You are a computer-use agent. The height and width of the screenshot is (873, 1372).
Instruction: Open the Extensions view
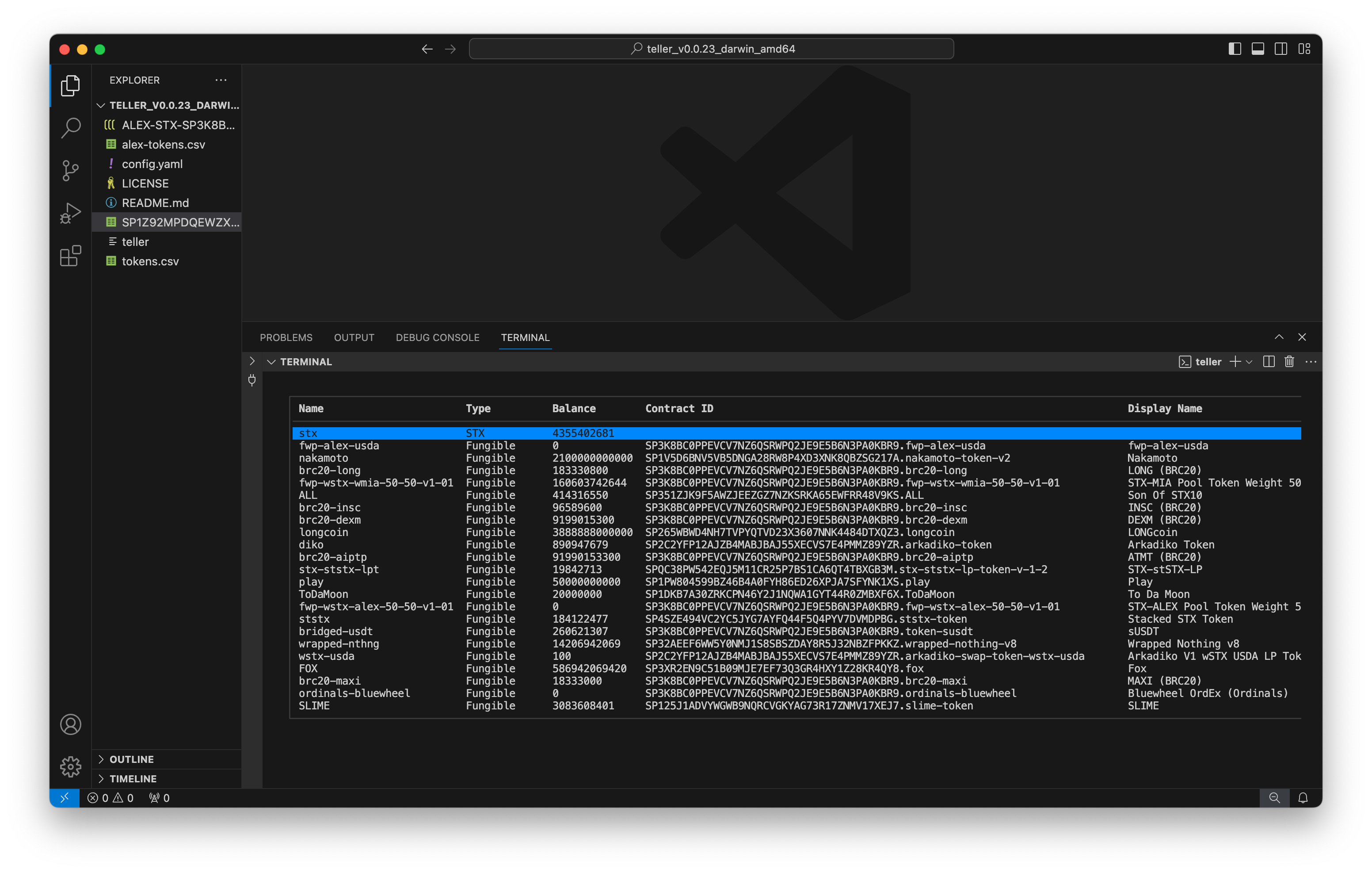click(70, 256)
